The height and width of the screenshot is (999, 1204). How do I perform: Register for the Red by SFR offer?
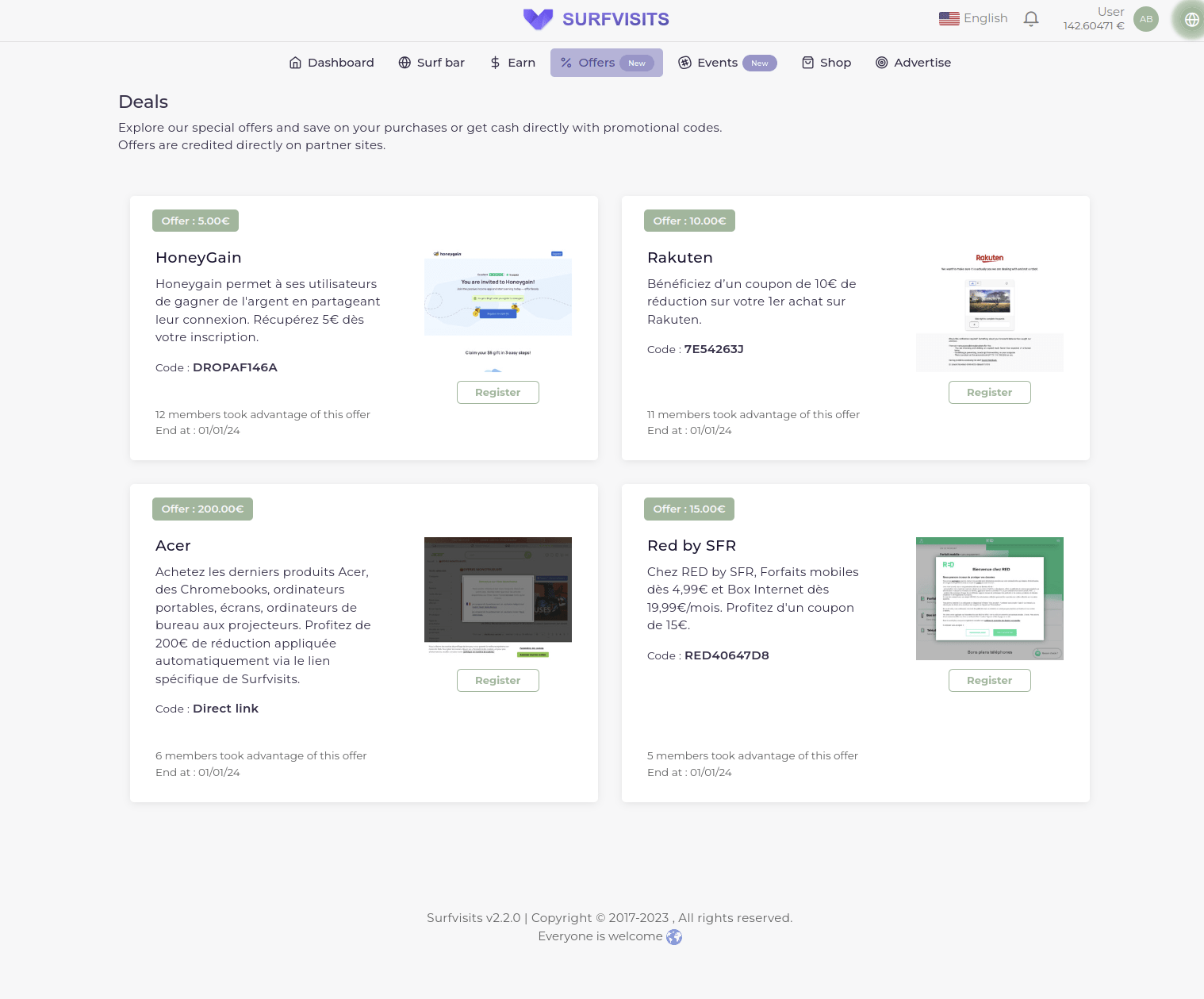989,680
